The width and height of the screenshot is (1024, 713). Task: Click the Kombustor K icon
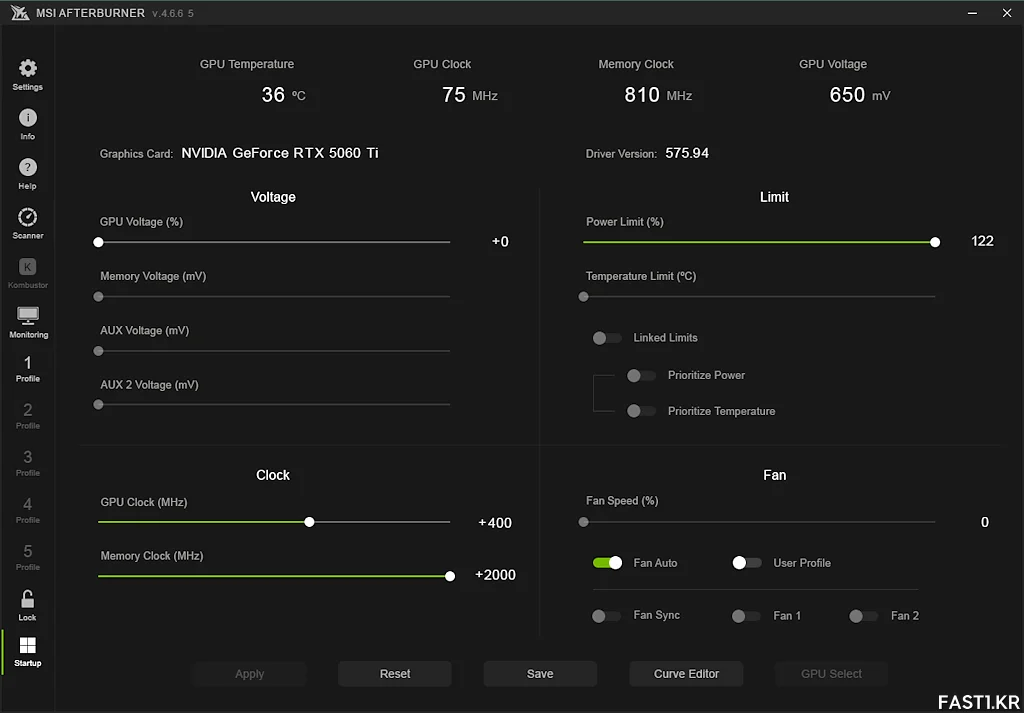(27, 266)
